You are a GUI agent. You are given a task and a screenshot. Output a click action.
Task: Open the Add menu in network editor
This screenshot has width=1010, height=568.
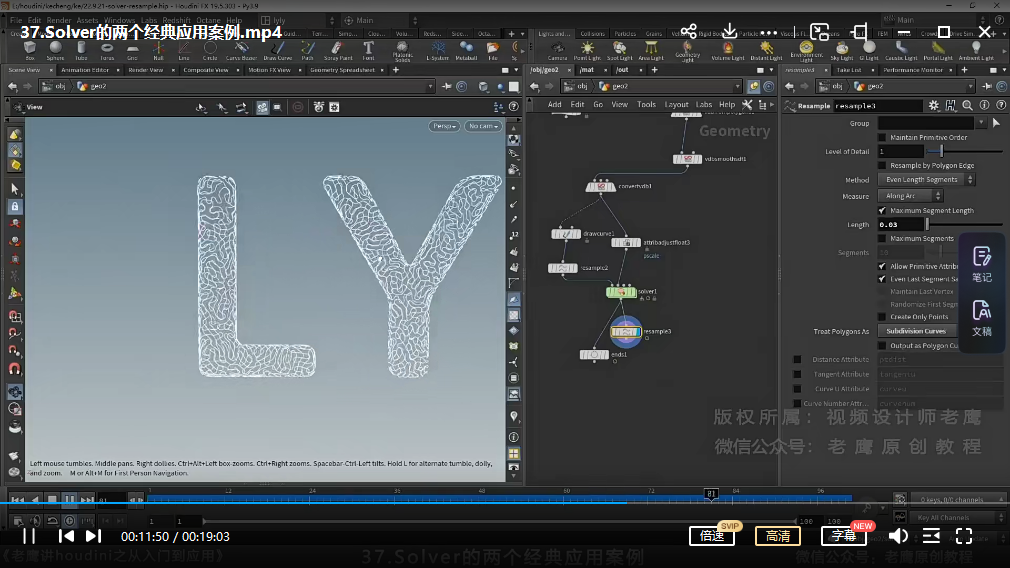coord(554,104)
